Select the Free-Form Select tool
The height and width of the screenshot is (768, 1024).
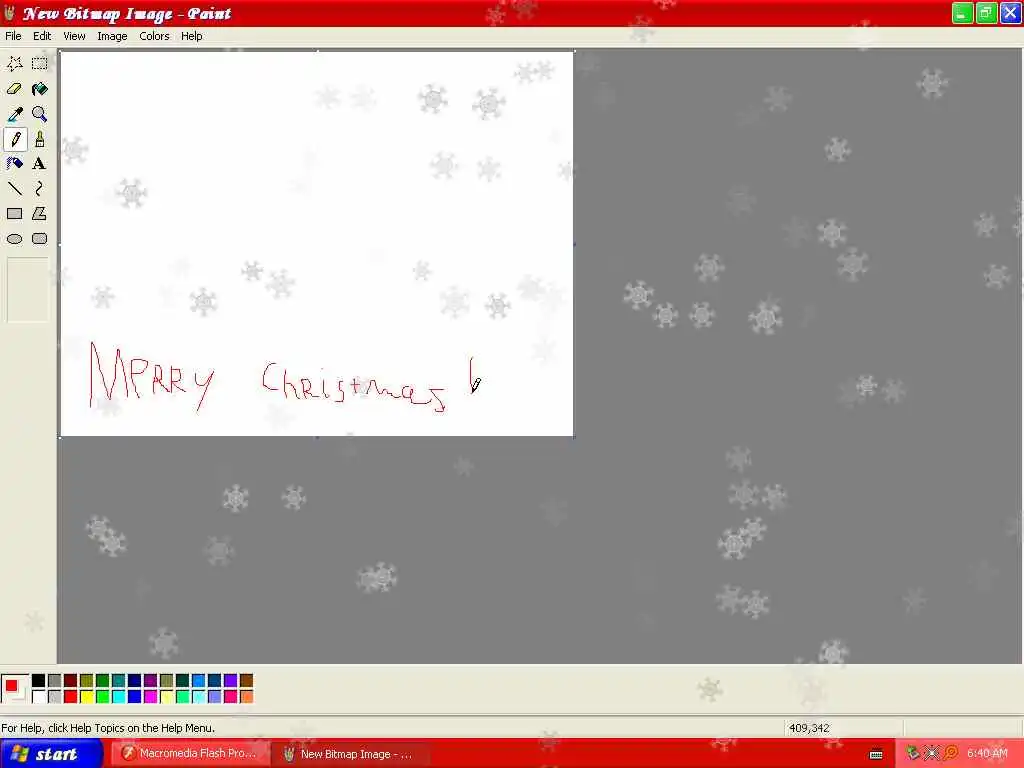pyautogui.click(x=14, y=63)
